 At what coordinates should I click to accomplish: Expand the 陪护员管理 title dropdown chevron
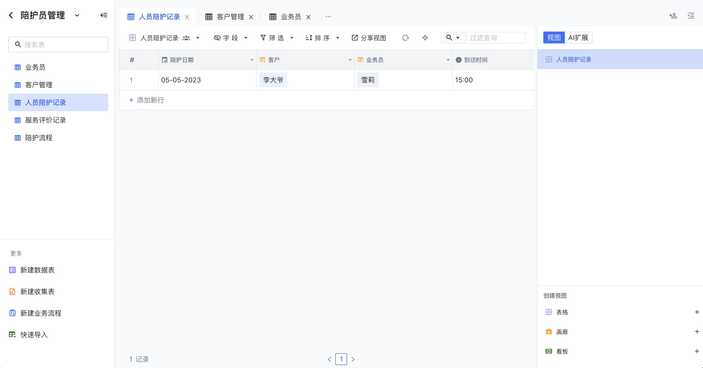coord(77,15)
